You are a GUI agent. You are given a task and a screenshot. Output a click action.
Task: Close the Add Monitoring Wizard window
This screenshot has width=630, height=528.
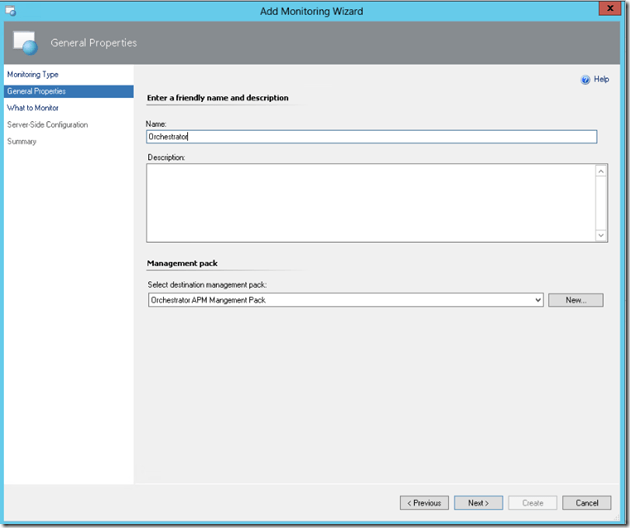tap(606, 8)
